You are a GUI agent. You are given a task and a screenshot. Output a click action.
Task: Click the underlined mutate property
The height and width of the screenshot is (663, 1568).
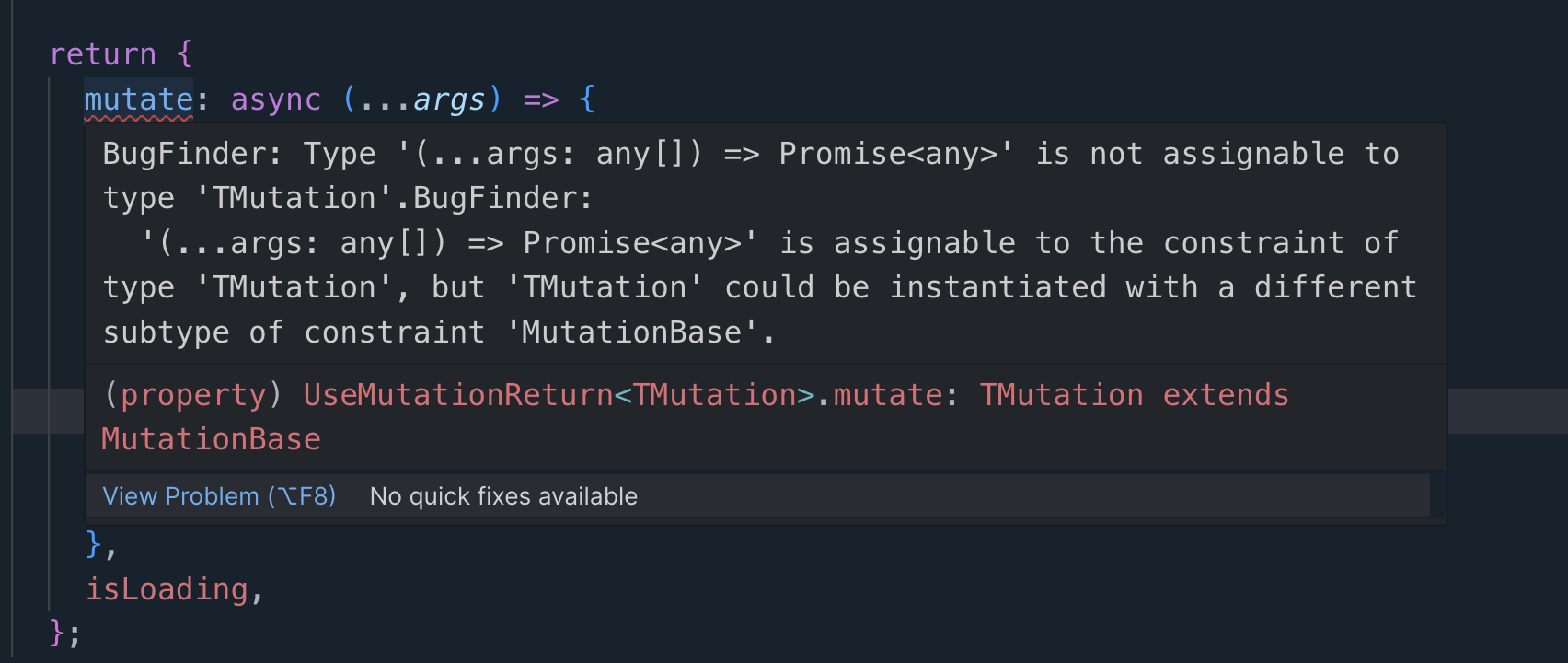(x=139, y=99)
